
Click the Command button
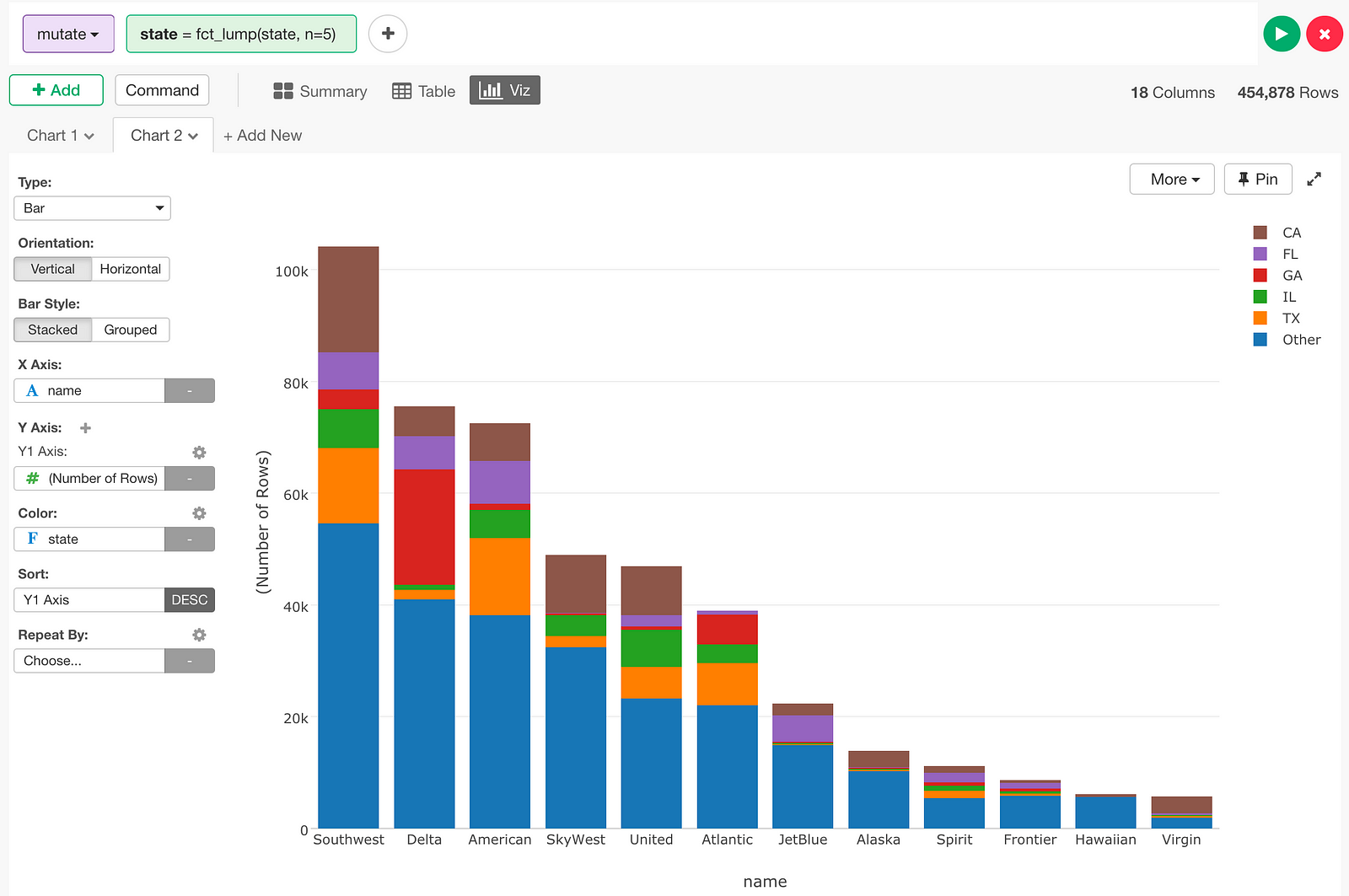click(x=162, y=90)
